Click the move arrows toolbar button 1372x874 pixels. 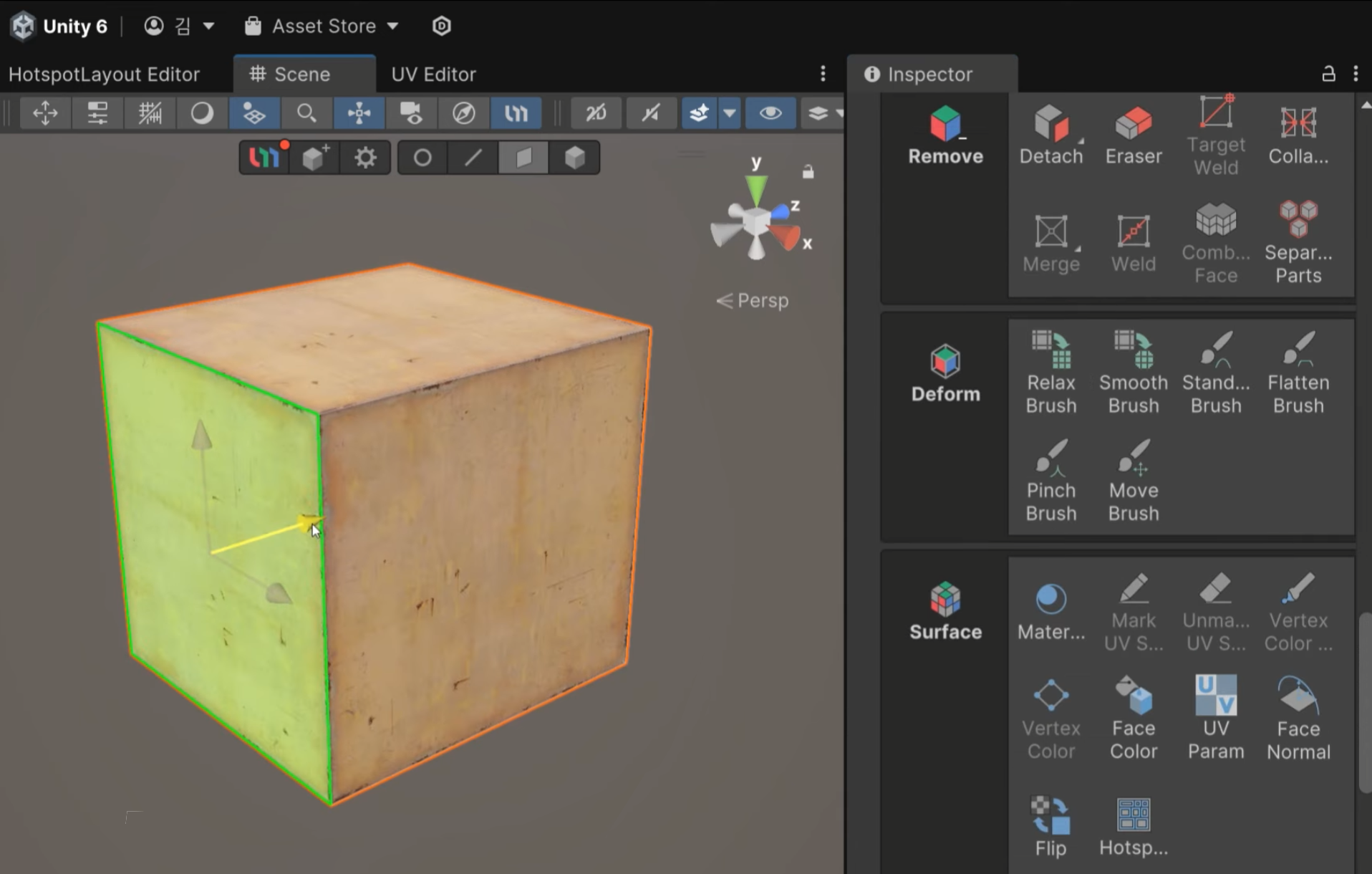coord(45,113)
